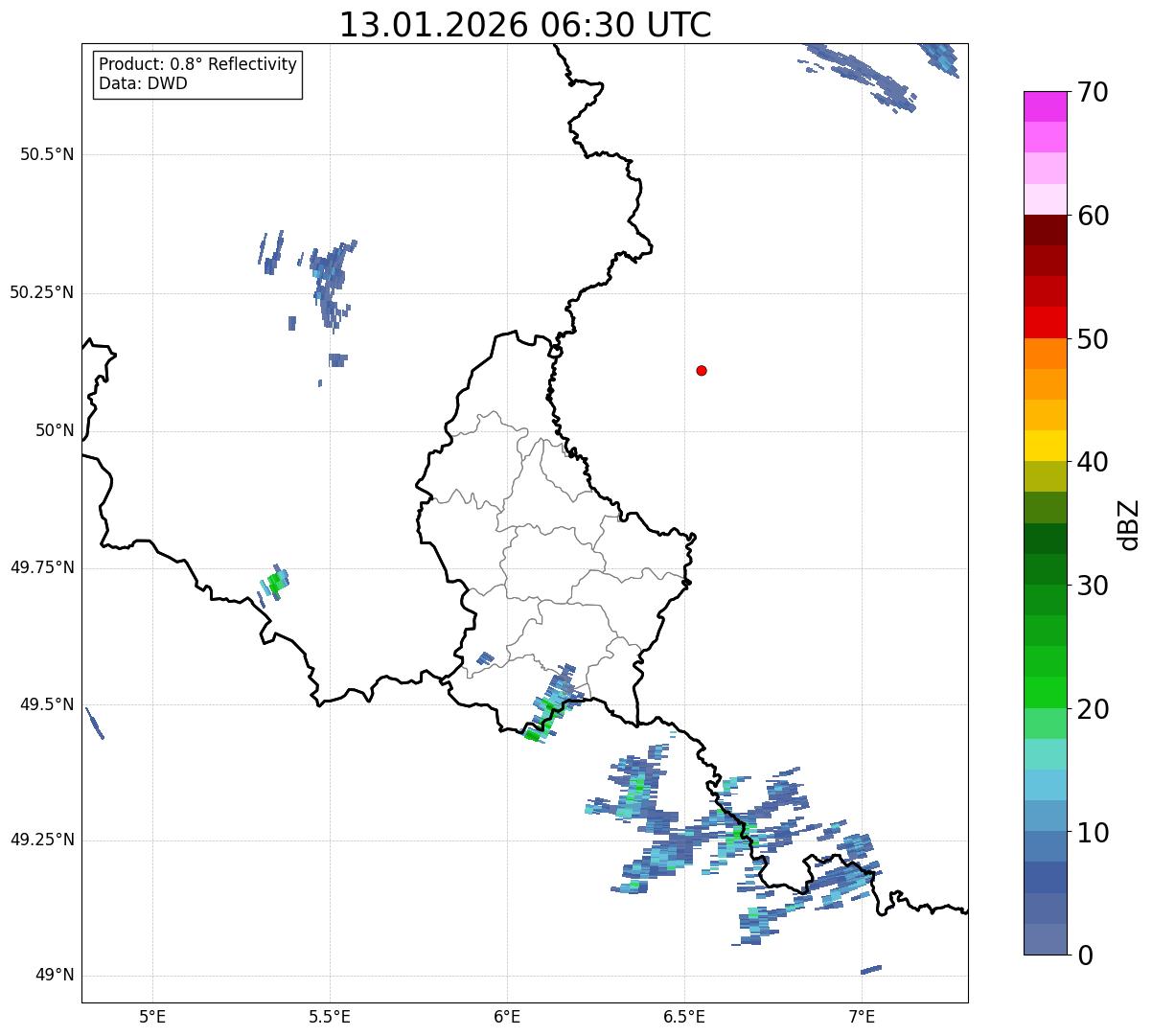Click the colorbar tick label 70

(x=1093, y=92)
